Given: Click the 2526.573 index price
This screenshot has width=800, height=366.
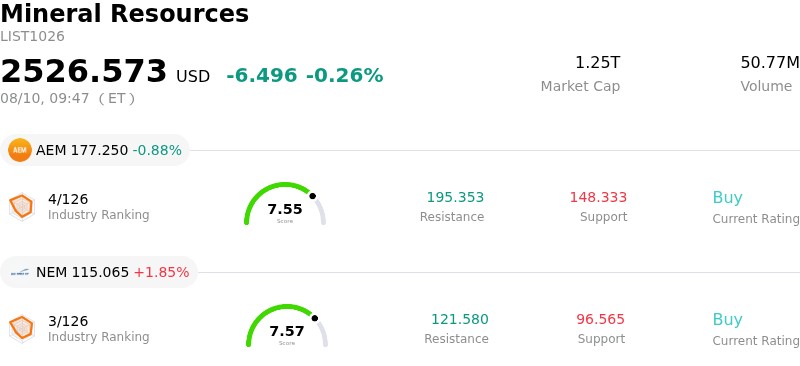Looking at the screenshot, I should pyautogui.click(x=84, y=71).
